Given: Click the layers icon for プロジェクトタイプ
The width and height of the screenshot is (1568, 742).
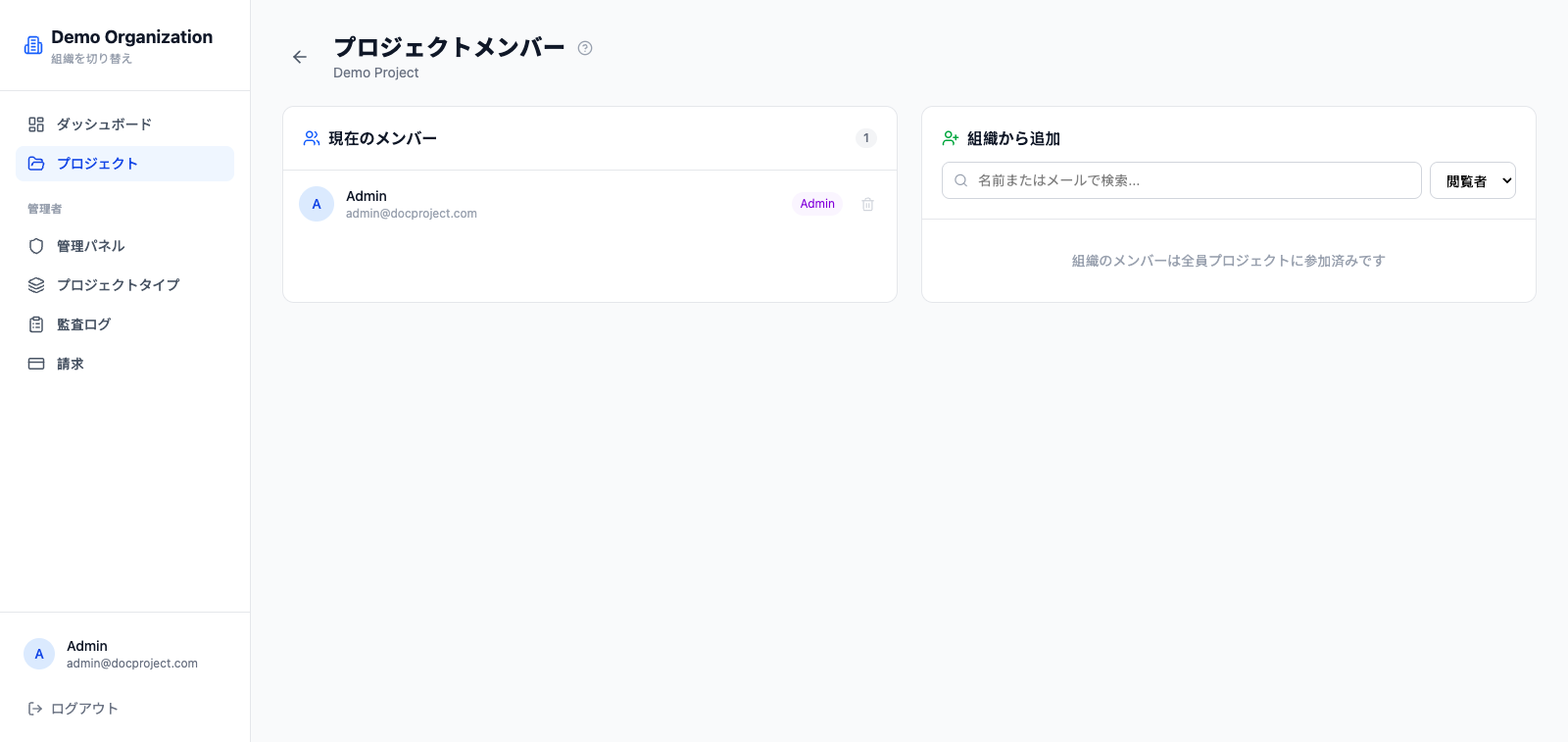Looking at the screenshot, I should pyautogui.click(x=36, y=285).
